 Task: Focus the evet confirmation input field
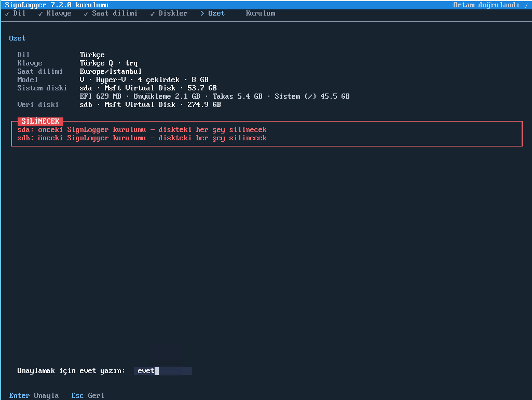163,371
